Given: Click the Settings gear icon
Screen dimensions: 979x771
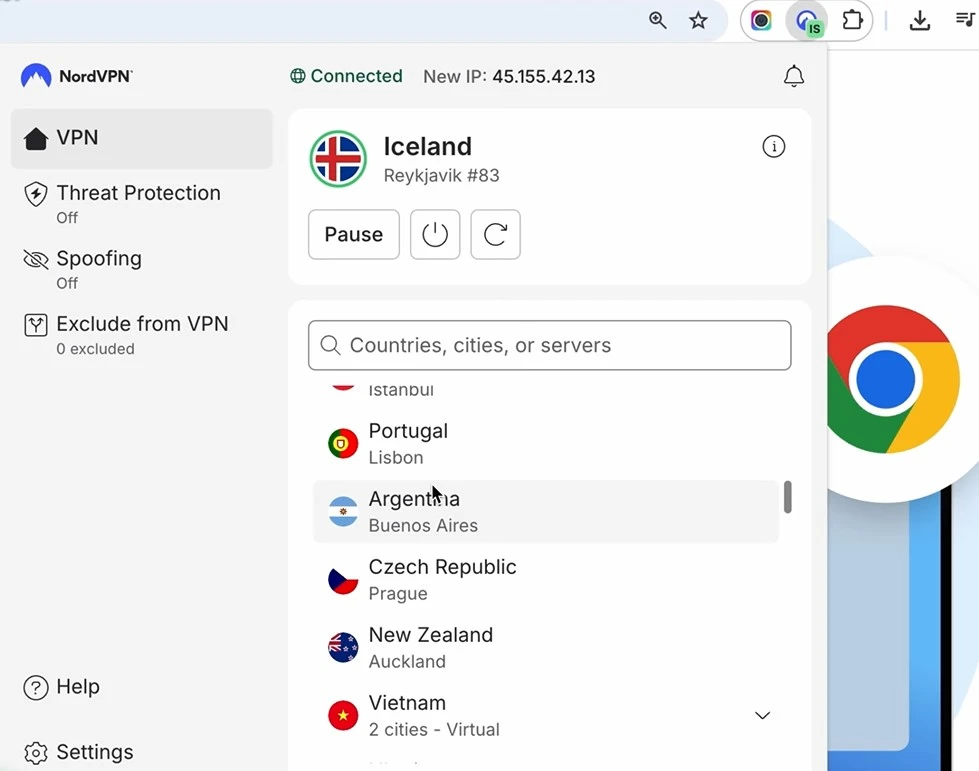Looking at the screenshot, I should (x=36, y=754).
